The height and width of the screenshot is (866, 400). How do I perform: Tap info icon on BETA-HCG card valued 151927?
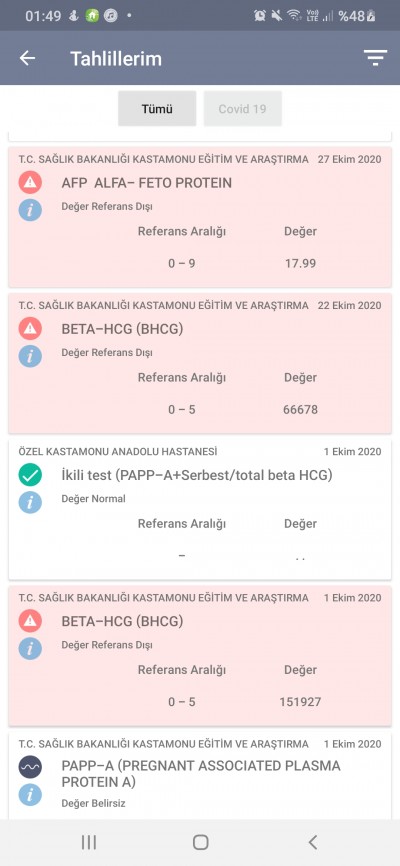pos(30,648)
